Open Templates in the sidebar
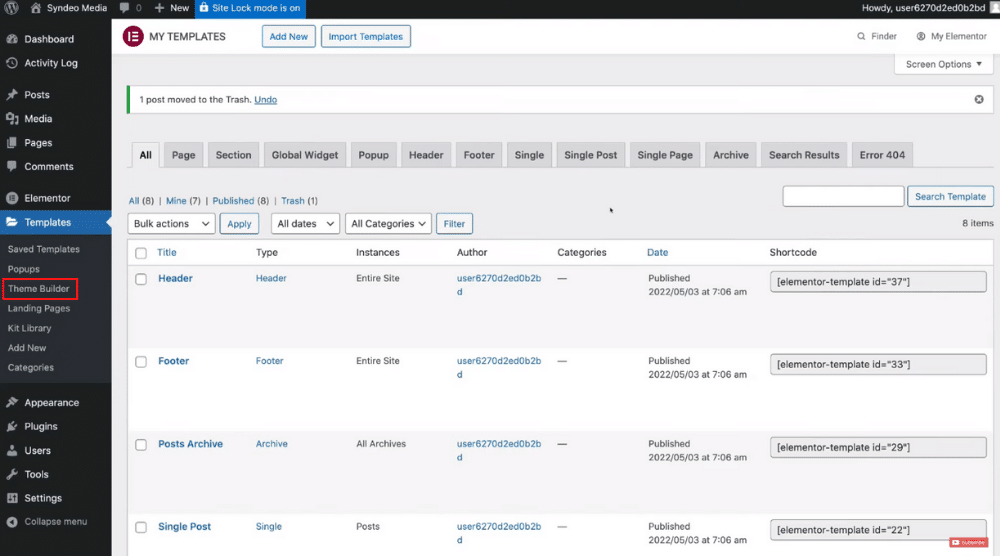This screenshot has height=556, width=1000. coord(48,223)
